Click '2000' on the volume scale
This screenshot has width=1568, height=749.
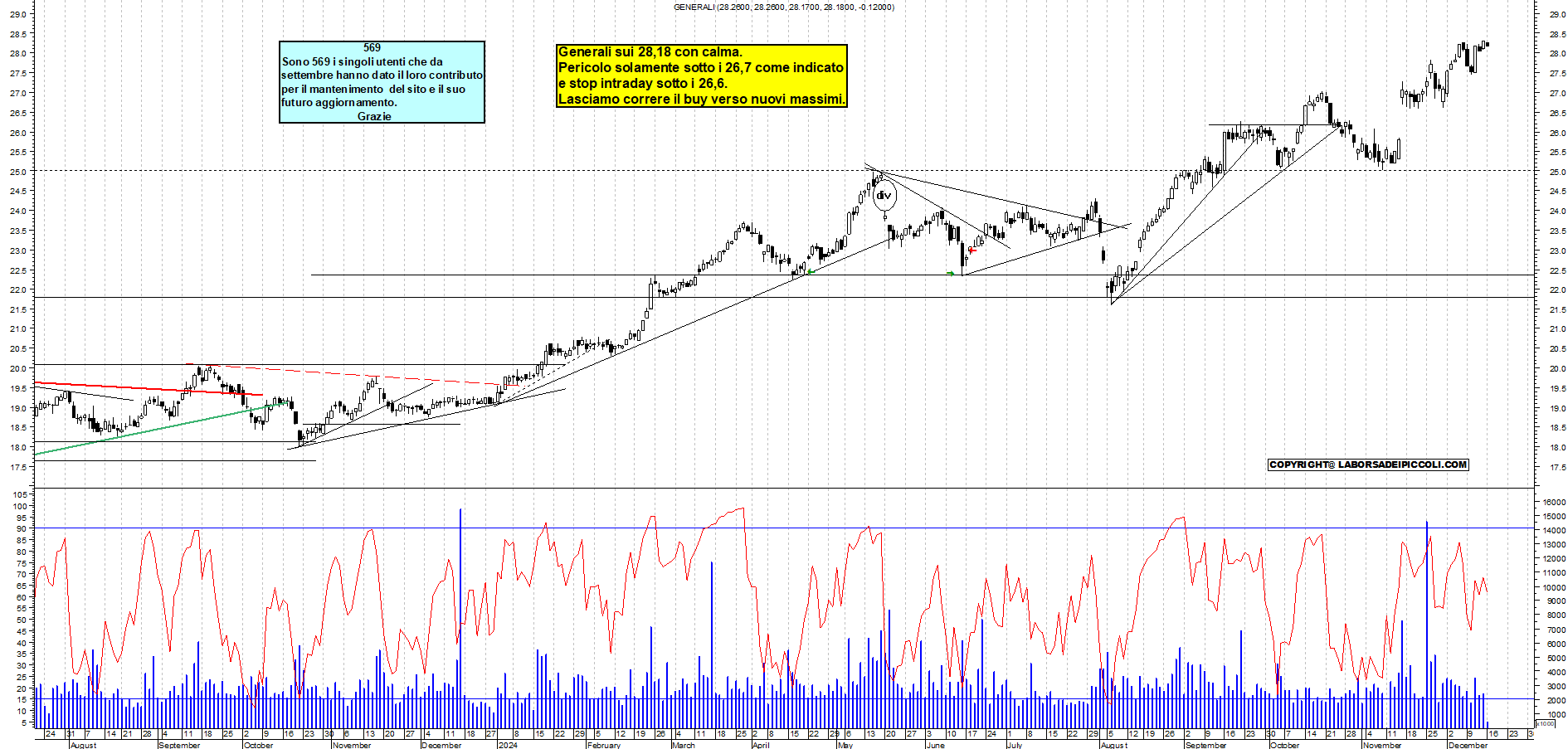(x=1556, y=701)
